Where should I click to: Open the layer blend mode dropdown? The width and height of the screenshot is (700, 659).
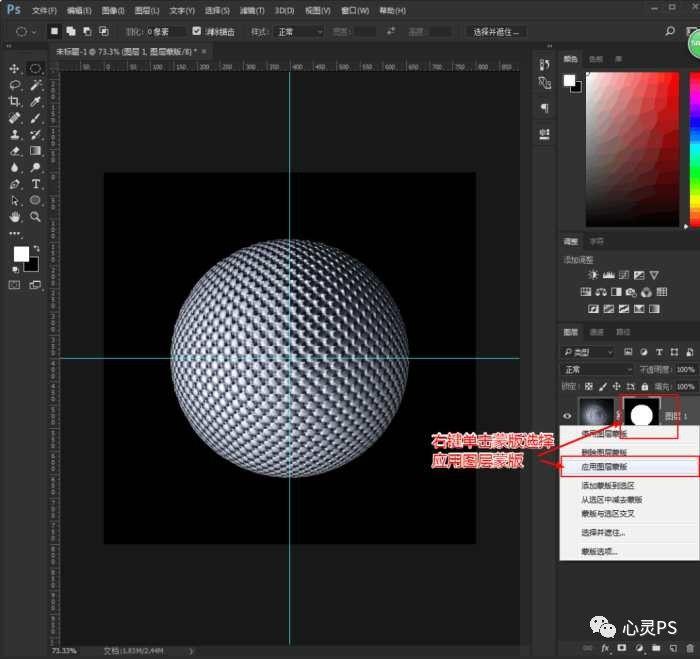coord(598,369)
